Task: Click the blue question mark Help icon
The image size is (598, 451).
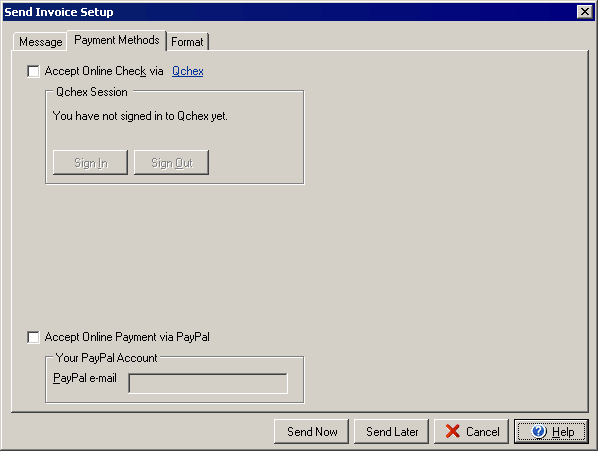Action: point(539,432)
